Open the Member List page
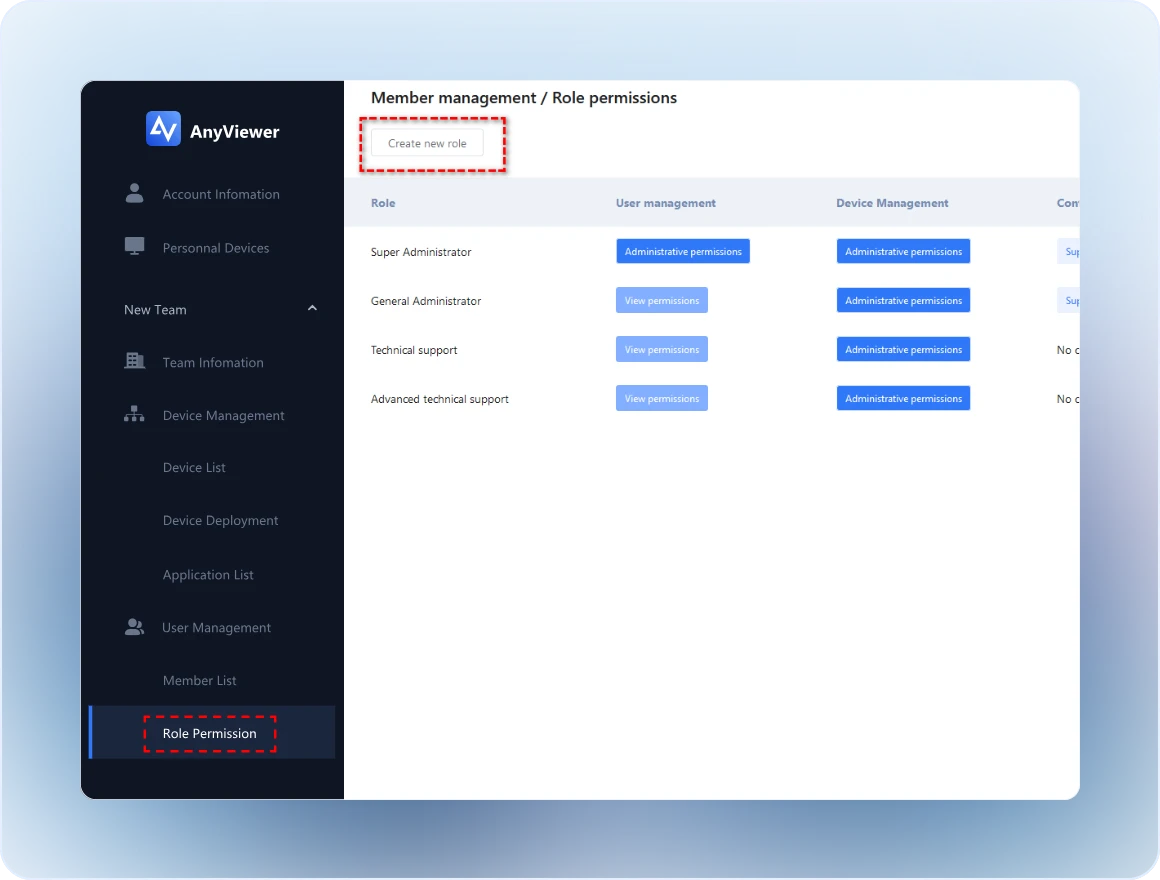This screenshot has height=880, width=1160. click(x=200, y=681)
